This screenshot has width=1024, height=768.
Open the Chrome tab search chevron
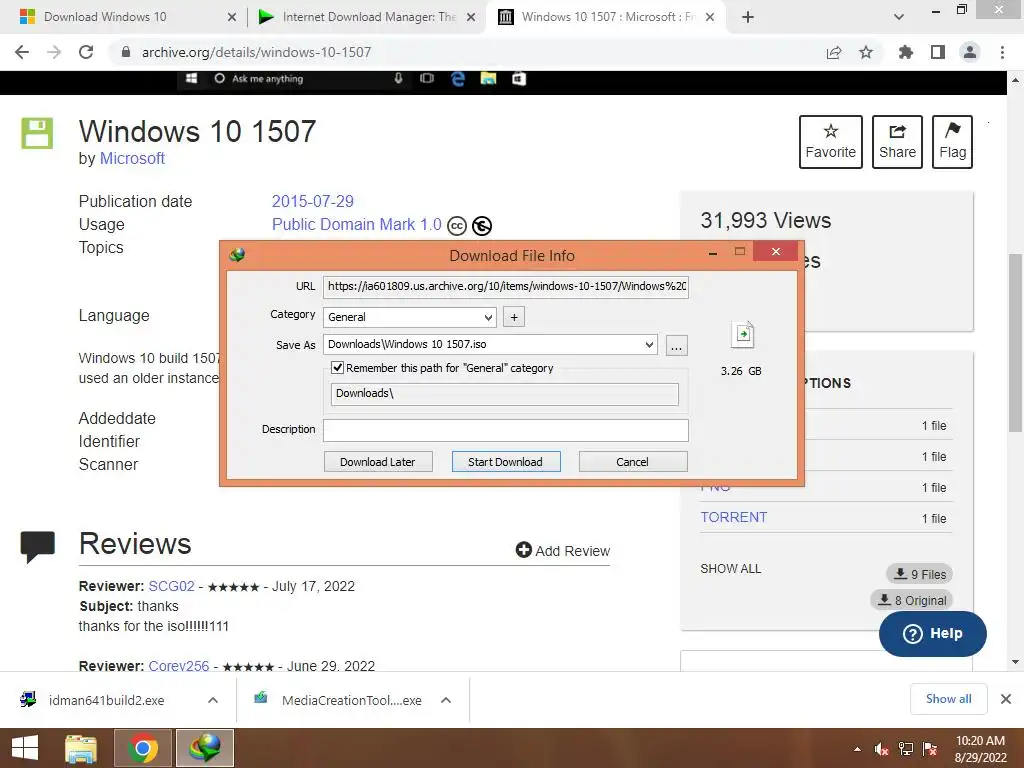pos(899,17)
